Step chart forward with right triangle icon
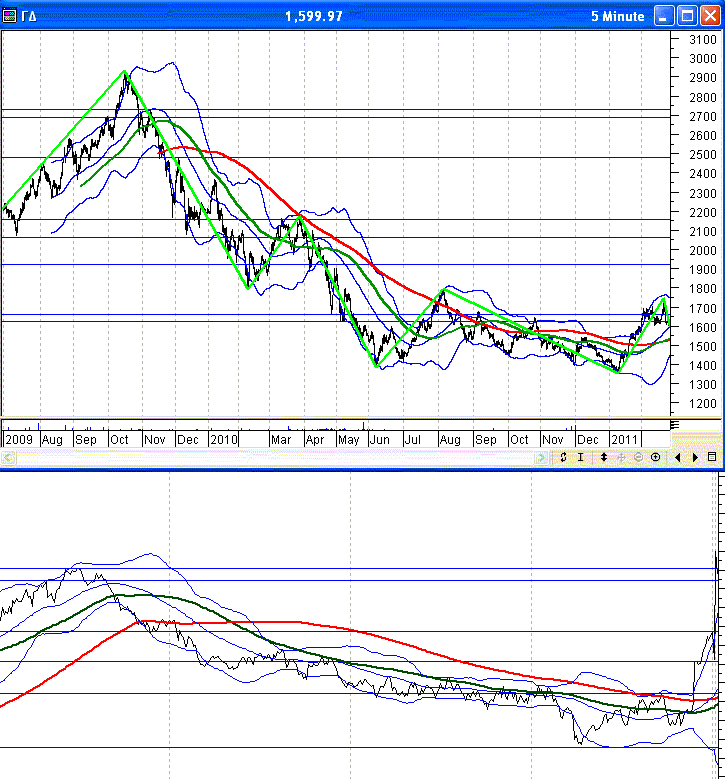This screenshot has width=725, height=779. 693,457
